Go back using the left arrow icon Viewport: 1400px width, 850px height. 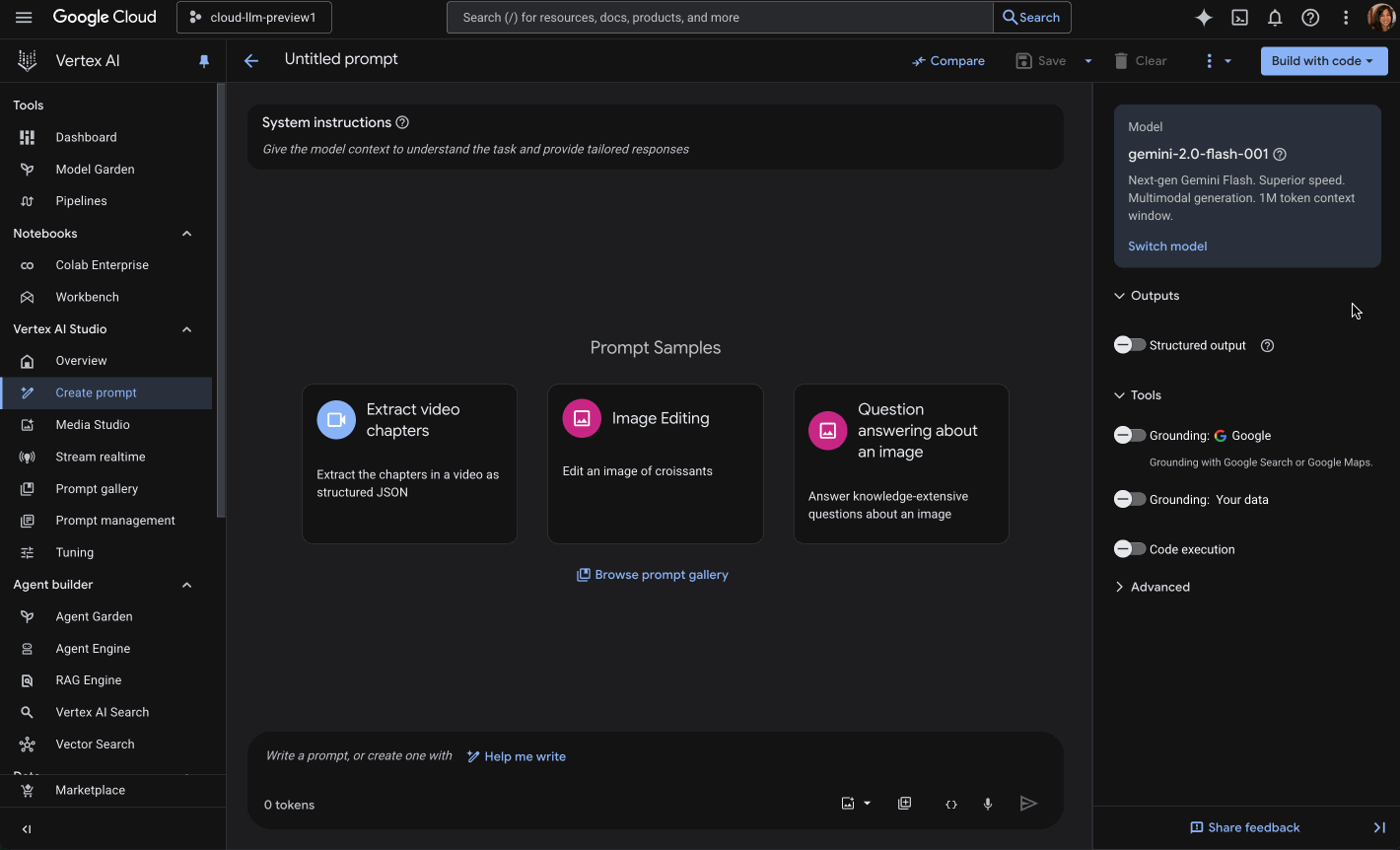click(251, 61)
